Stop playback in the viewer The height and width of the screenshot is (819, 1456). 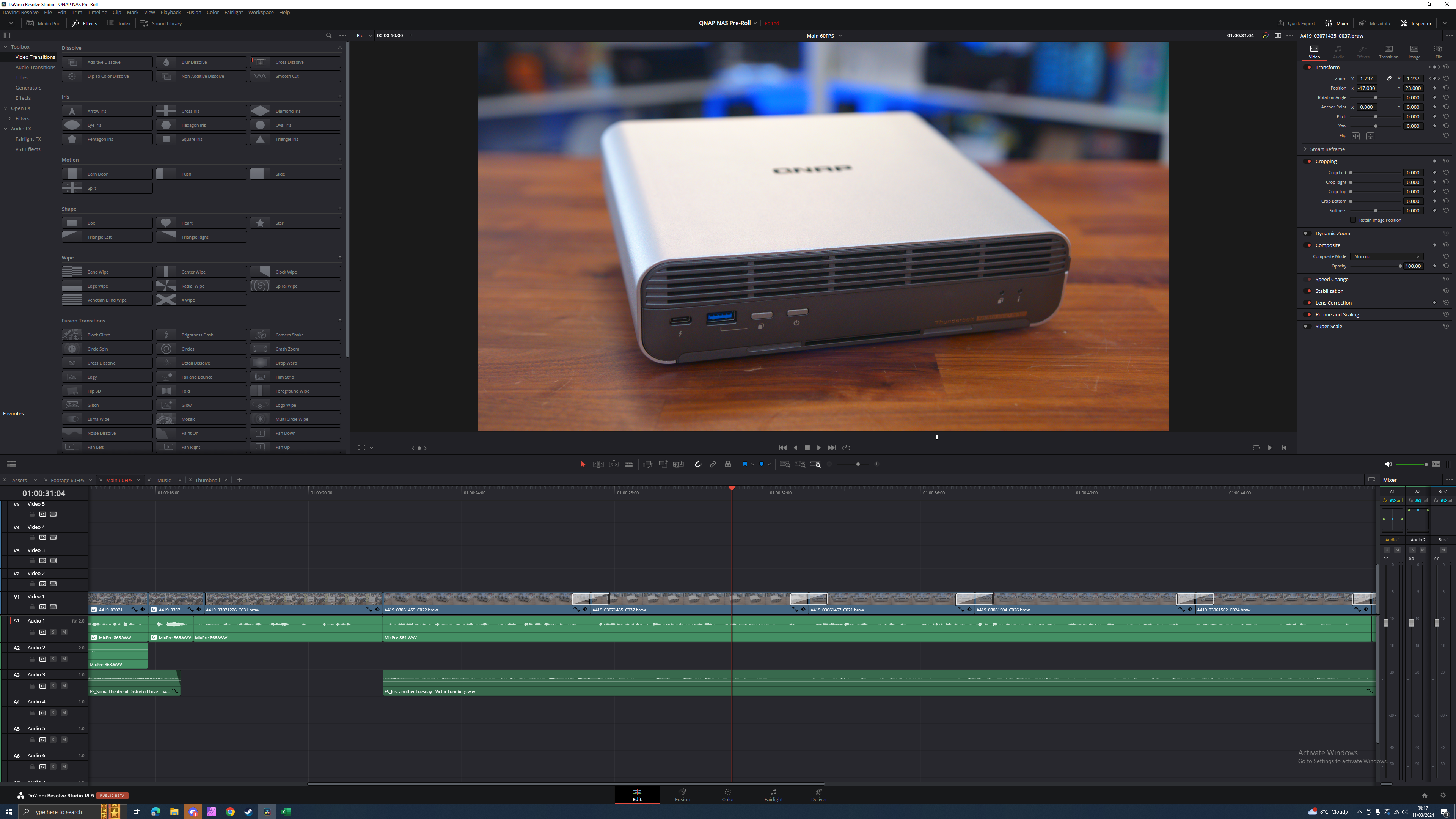807,448
